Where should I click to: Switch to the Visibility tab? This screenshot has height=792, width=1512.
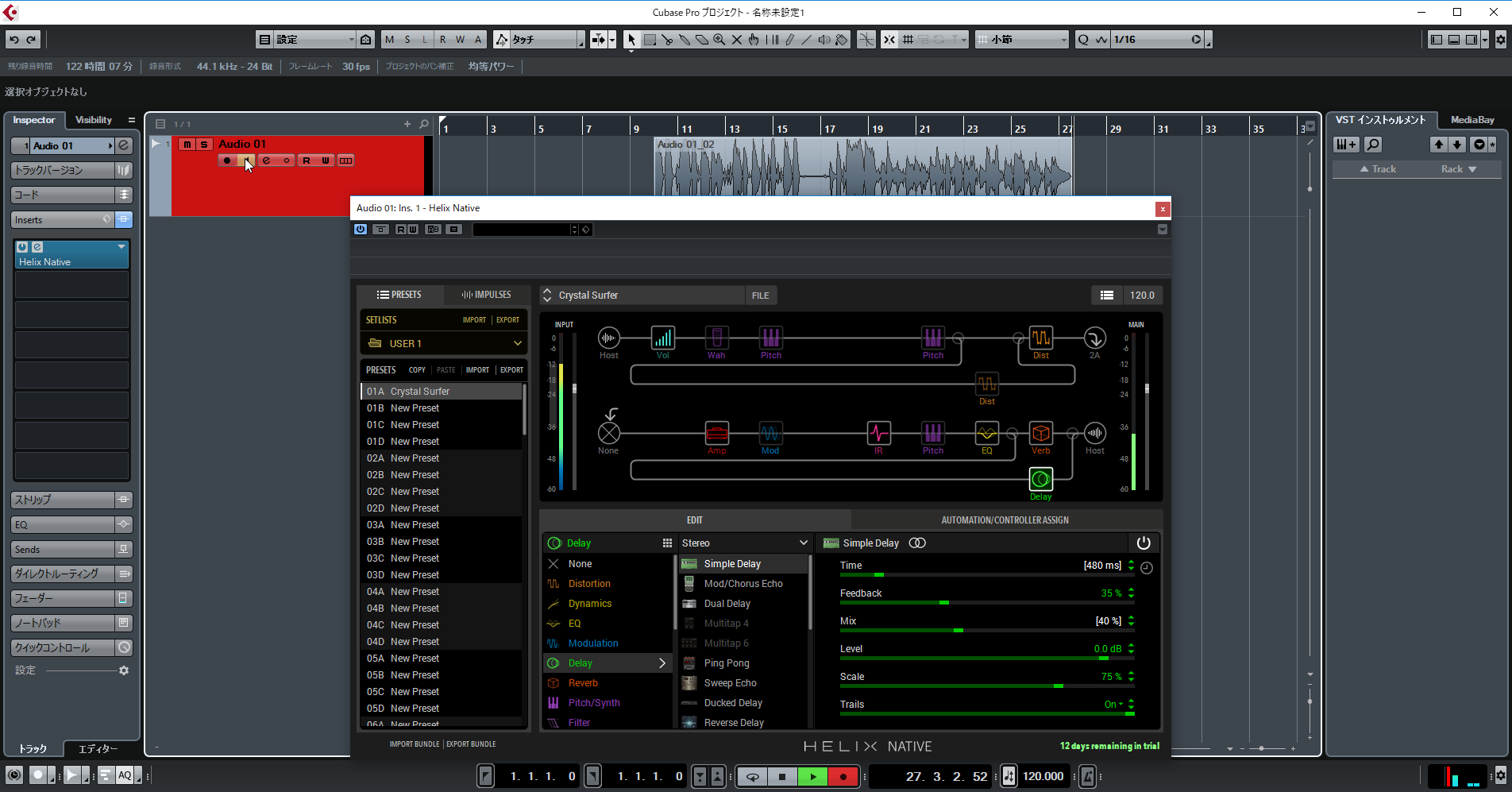pos(94,120)
